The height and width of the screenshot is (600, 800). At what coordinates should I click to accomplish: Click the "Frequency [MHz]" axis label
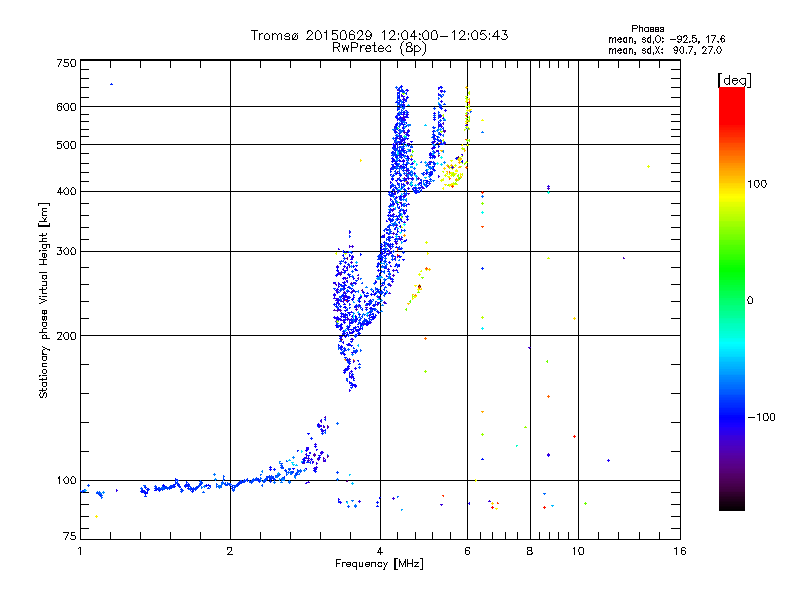(379, 564)
